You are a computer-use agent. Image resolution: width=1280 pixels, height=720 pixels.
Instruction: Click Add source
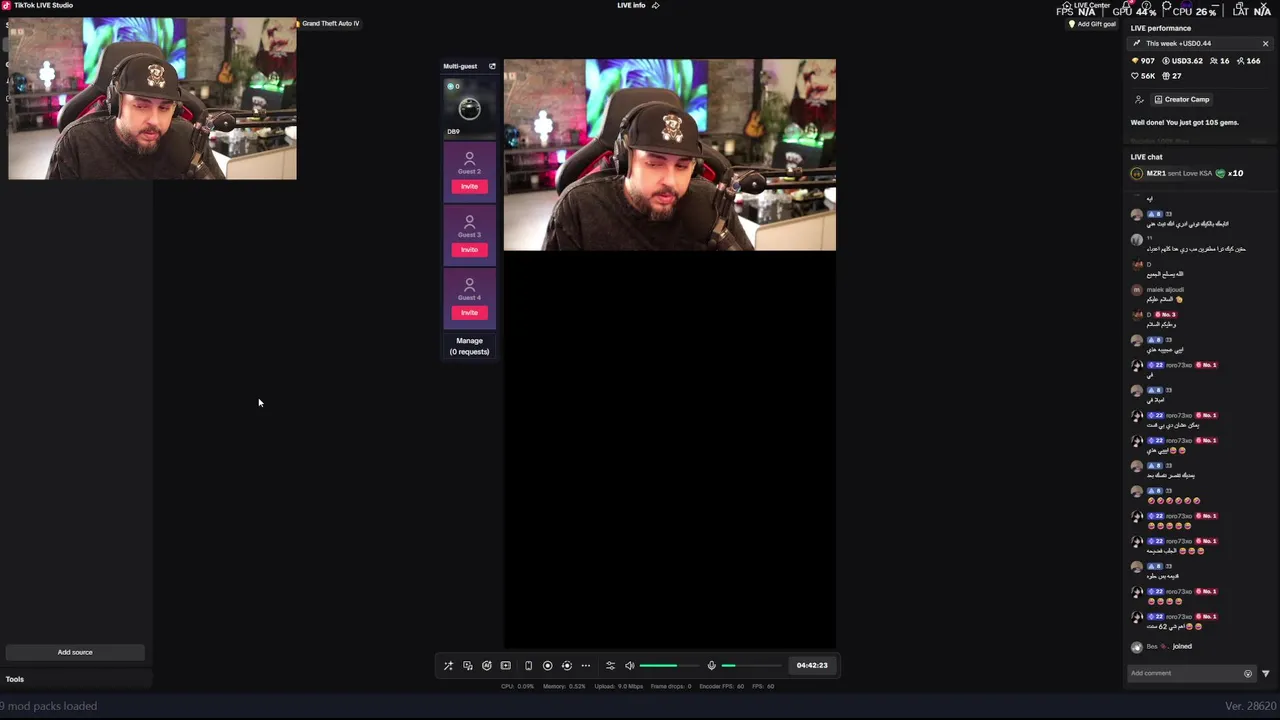click(x=75, y=652)
